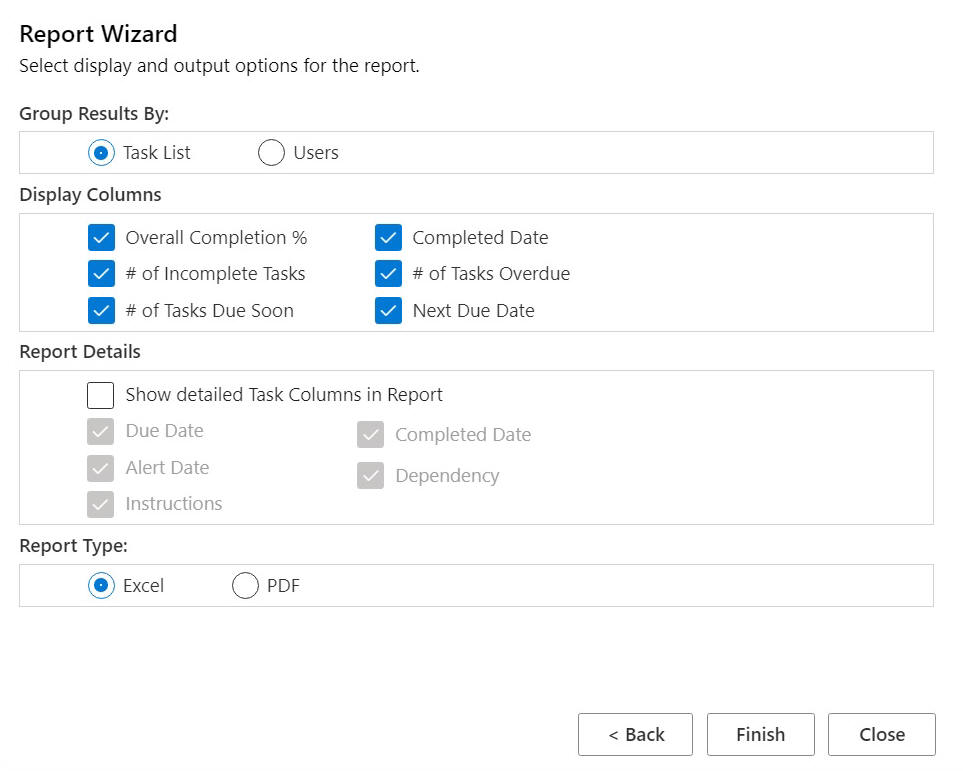Toggle # of Tasks Due Soon checkbox

point(101,310)
